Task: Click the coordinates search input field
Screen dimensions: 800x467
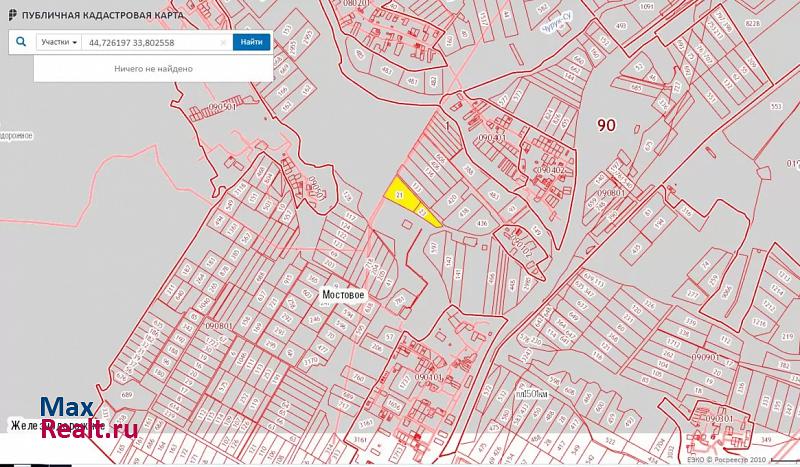Action: pyautogui.click(x=150, y=43)
